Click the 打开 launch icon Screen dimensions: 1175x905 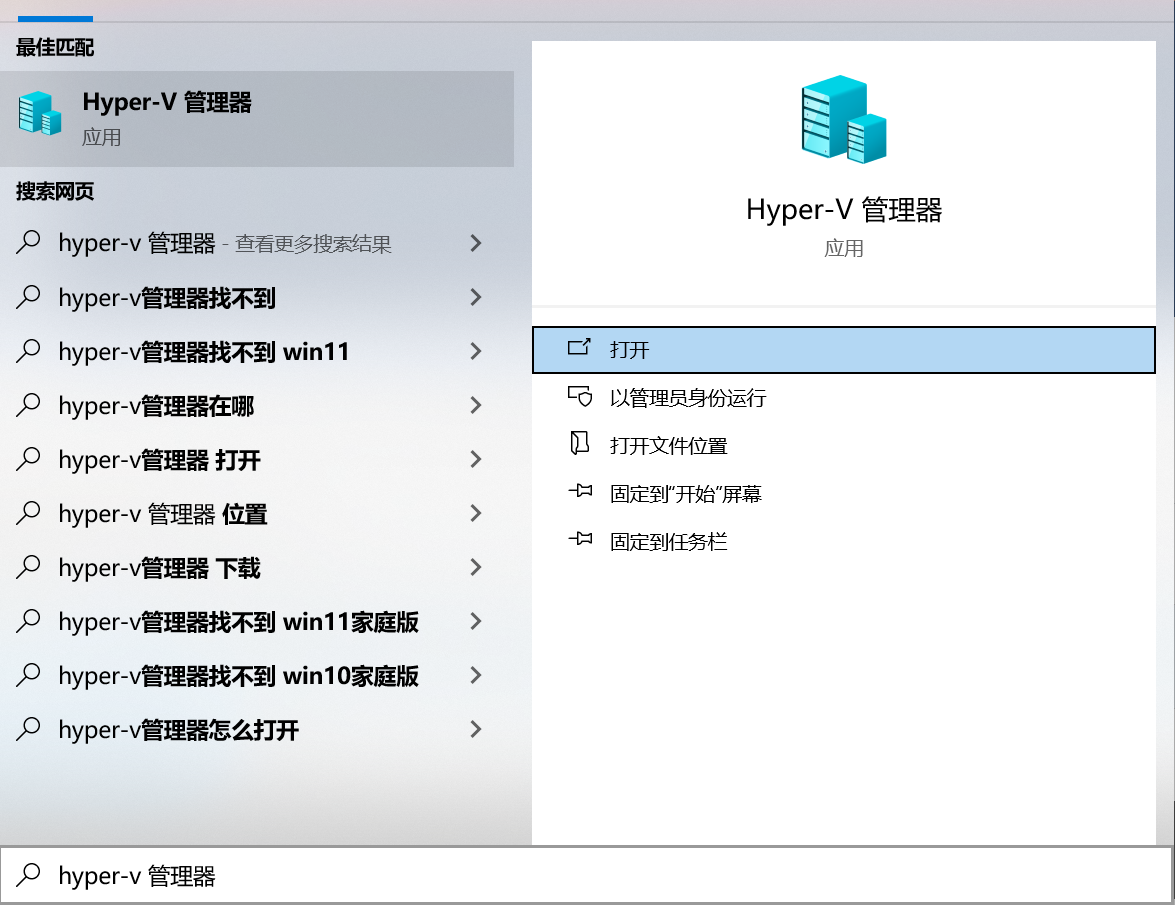click(x=579, y=347)
